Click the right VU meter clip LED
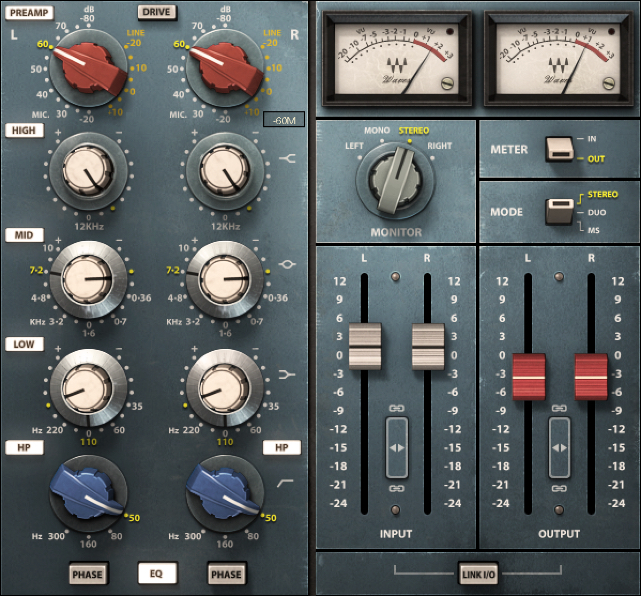This screenshot has width=641, height=596. [x=611, y=31]
